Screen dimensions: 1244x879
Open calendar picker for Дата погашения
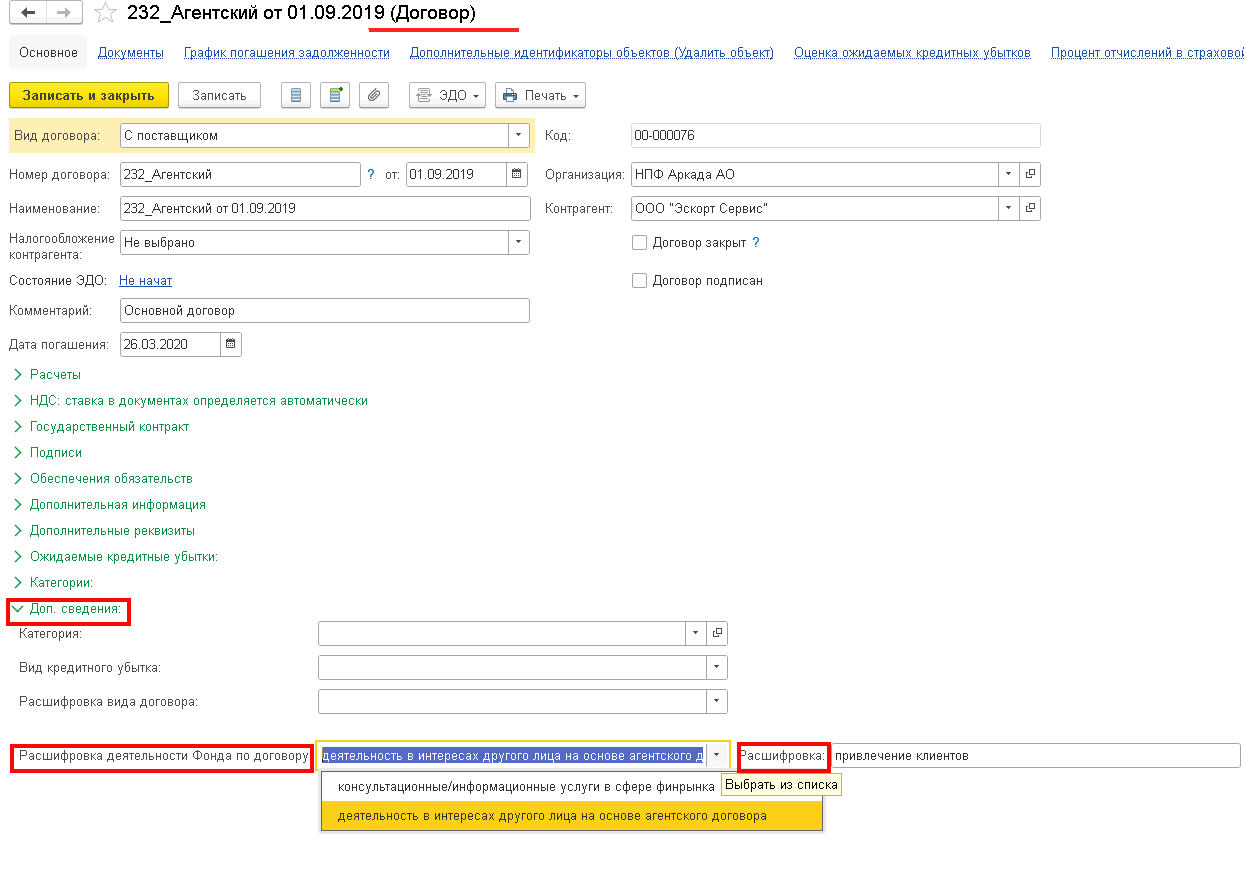[230, 345]
